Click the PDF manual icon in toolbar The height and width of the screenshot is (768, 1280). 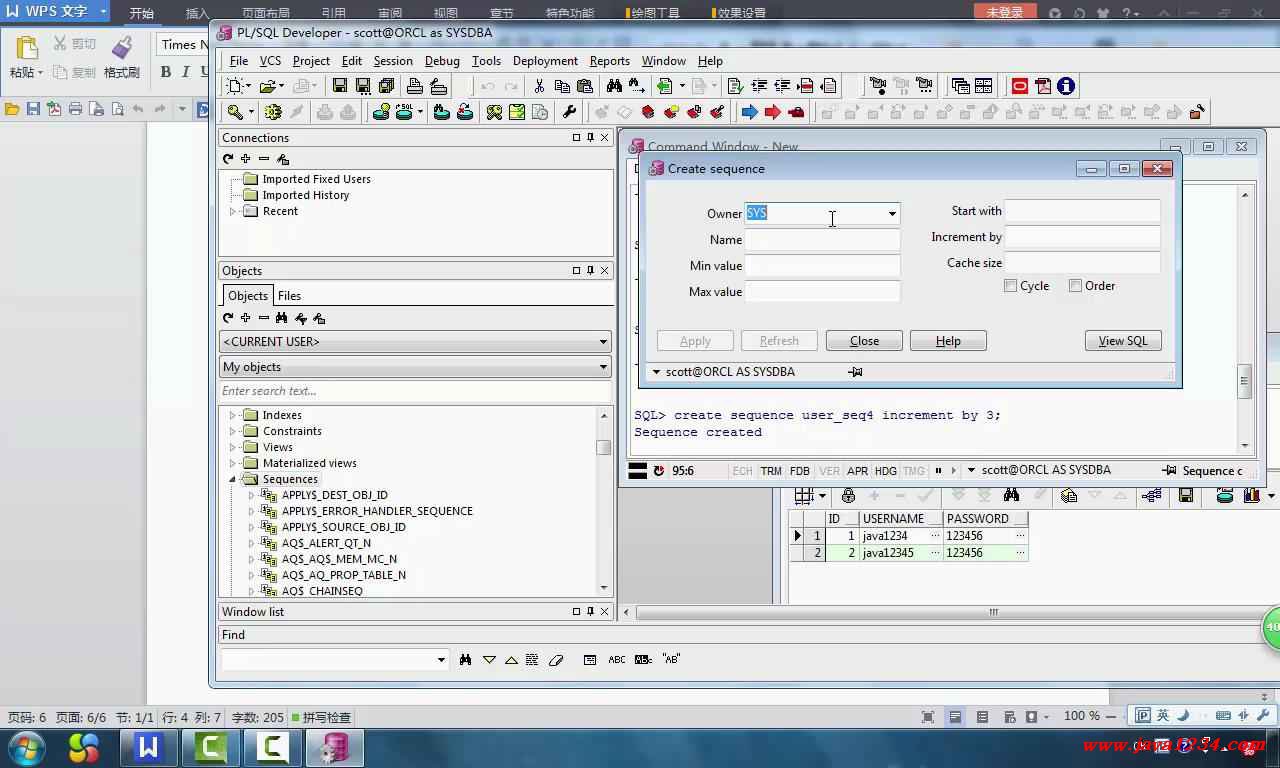1043,86
